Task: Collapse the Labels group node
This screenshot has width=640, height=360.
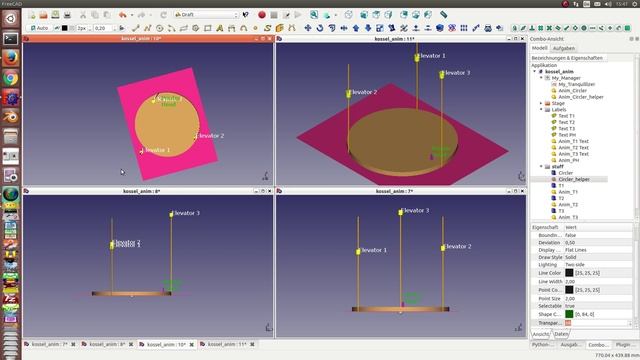Action: [x=541, y=109]
